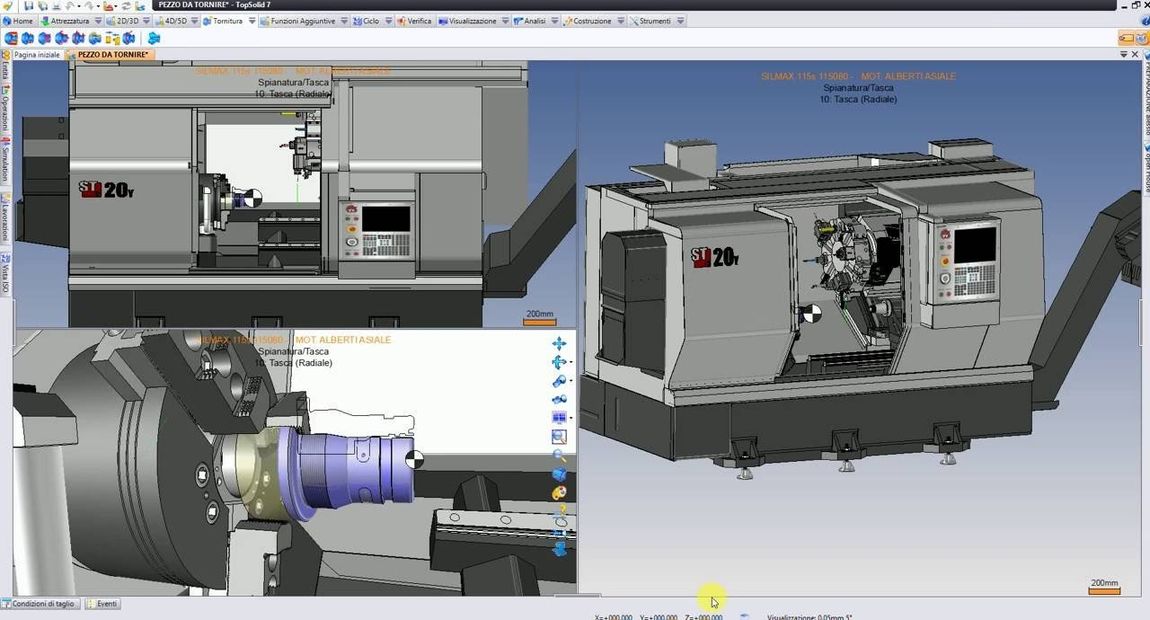Click the cyan part icon after the separator
This screenshot has width=1150, height=620.
pyautogui.click(x=154, y=38)
